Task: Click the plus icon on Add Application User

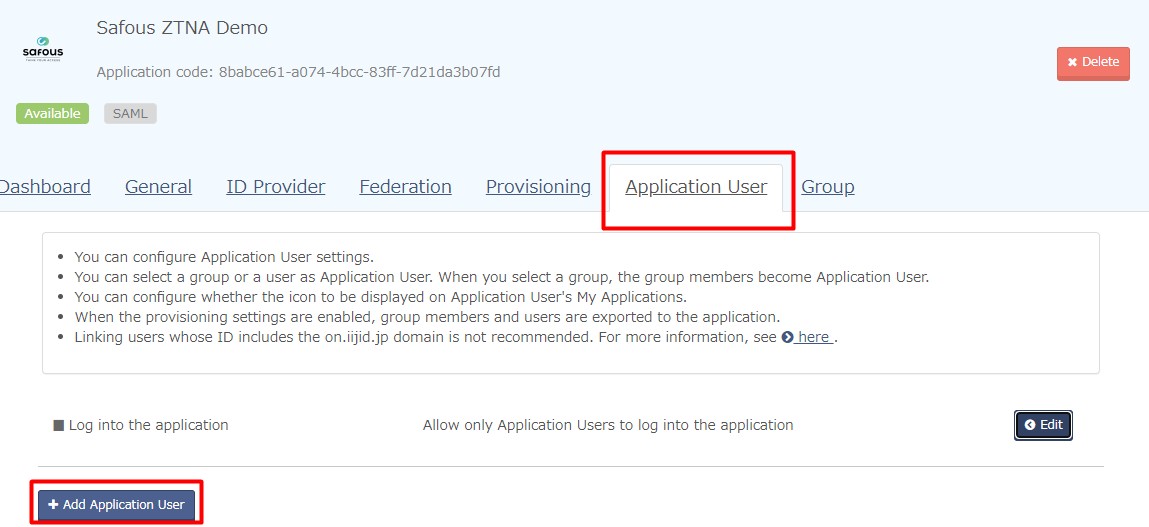Action: point(53,505)
